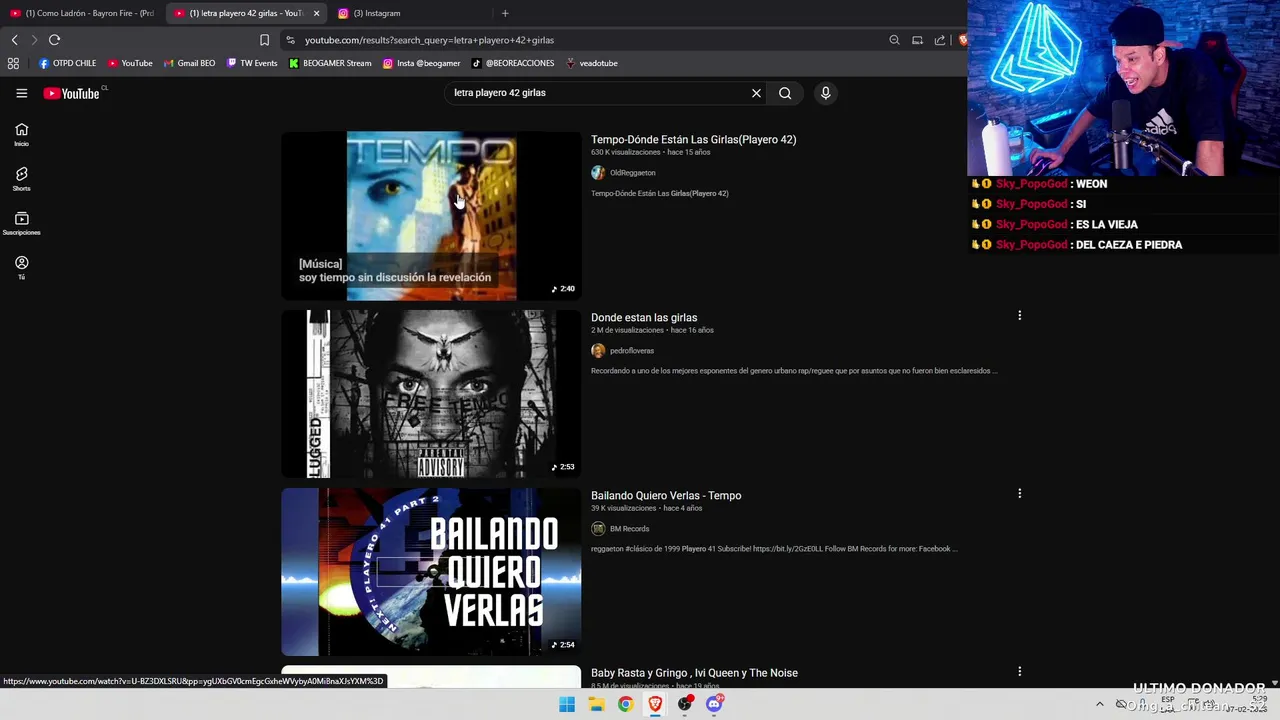
Task: Open title 'Tempo-Dónde Están Las Girlas(Playero 42)'
Action: pyautogui.click(x=693, y=140)
